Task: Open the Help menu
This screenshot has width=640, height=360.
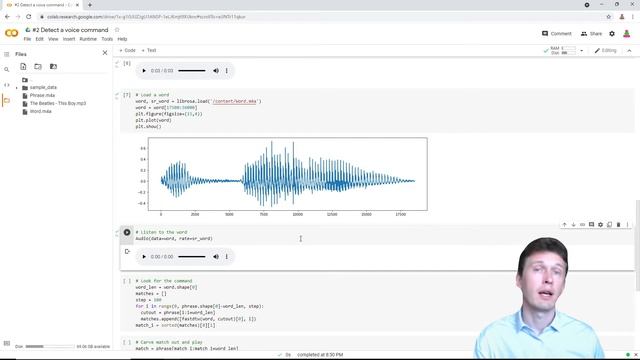Action: point(122,39)
